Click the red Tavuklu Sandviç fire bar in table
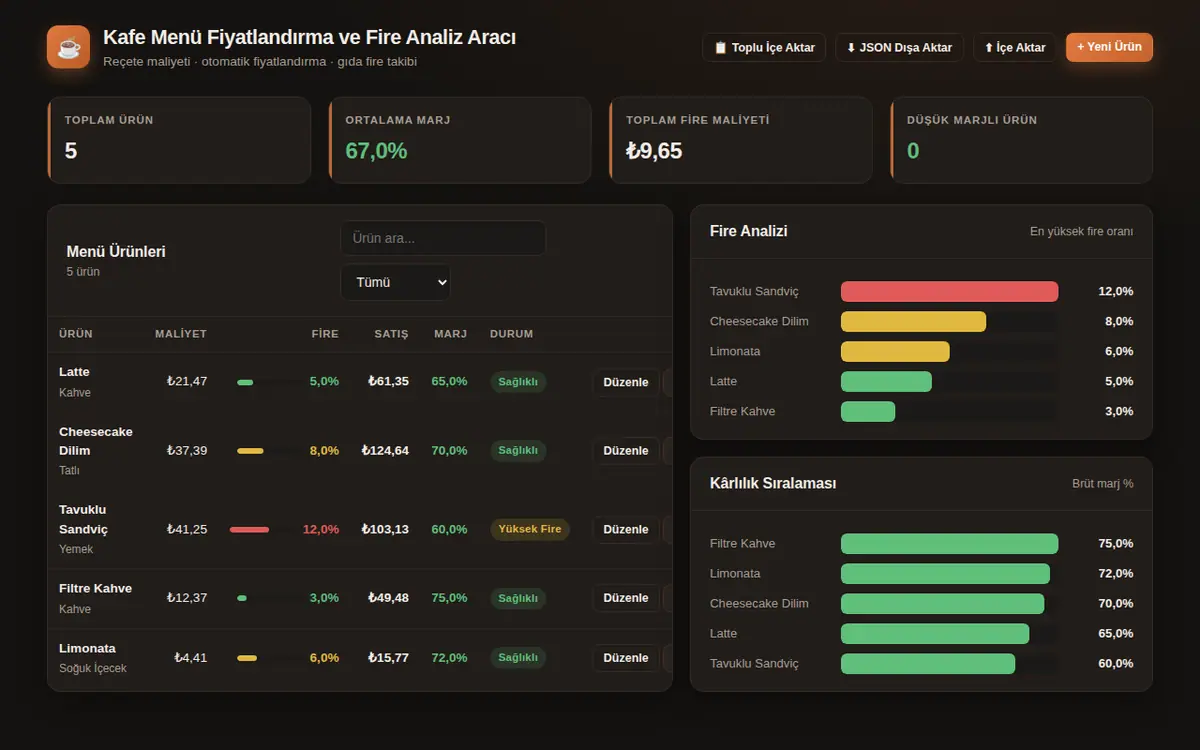1200x750 pixels. 249,529
